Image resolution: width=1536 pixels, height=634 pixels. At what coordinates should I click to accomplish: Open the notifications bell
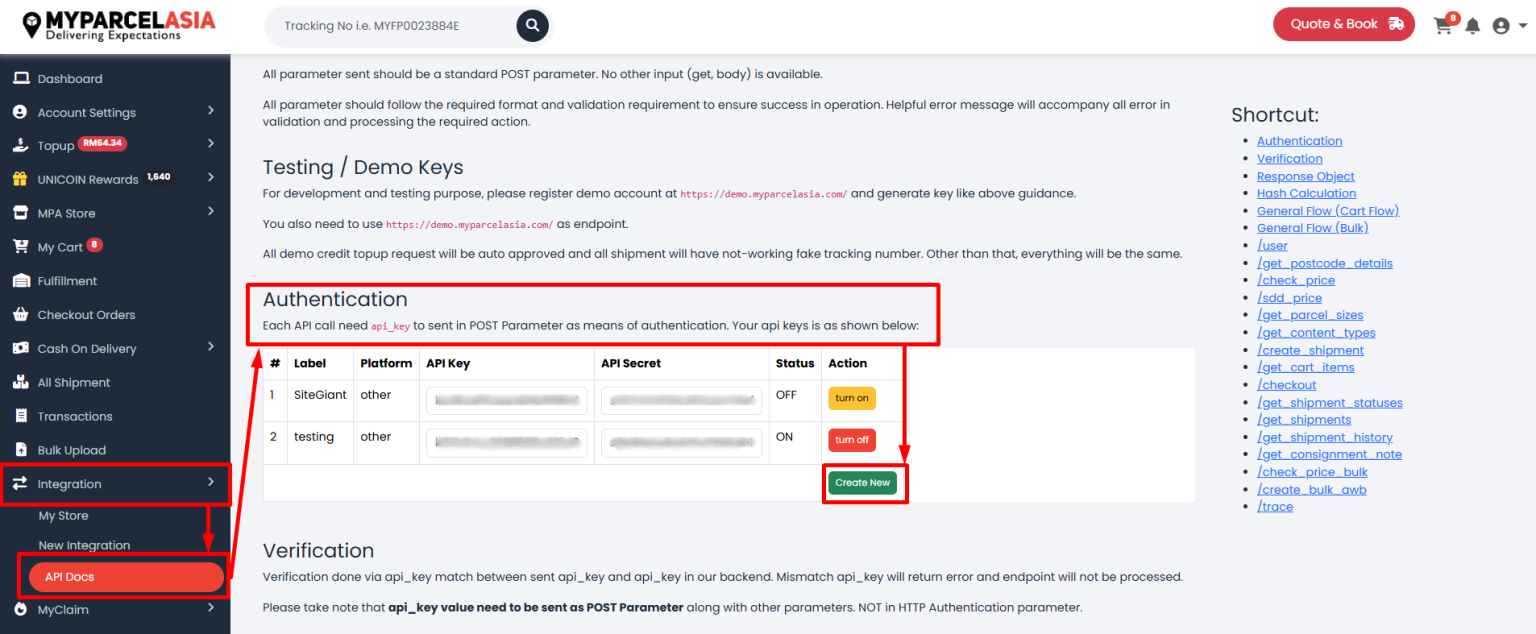point(1472,25)
